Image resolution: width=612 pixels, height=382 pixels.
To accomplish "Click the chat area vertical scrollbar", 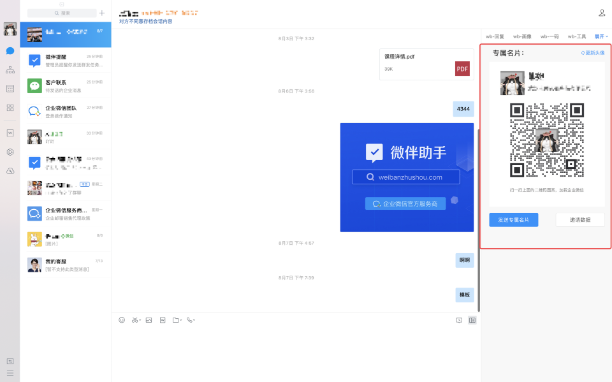I will (479, 220).
